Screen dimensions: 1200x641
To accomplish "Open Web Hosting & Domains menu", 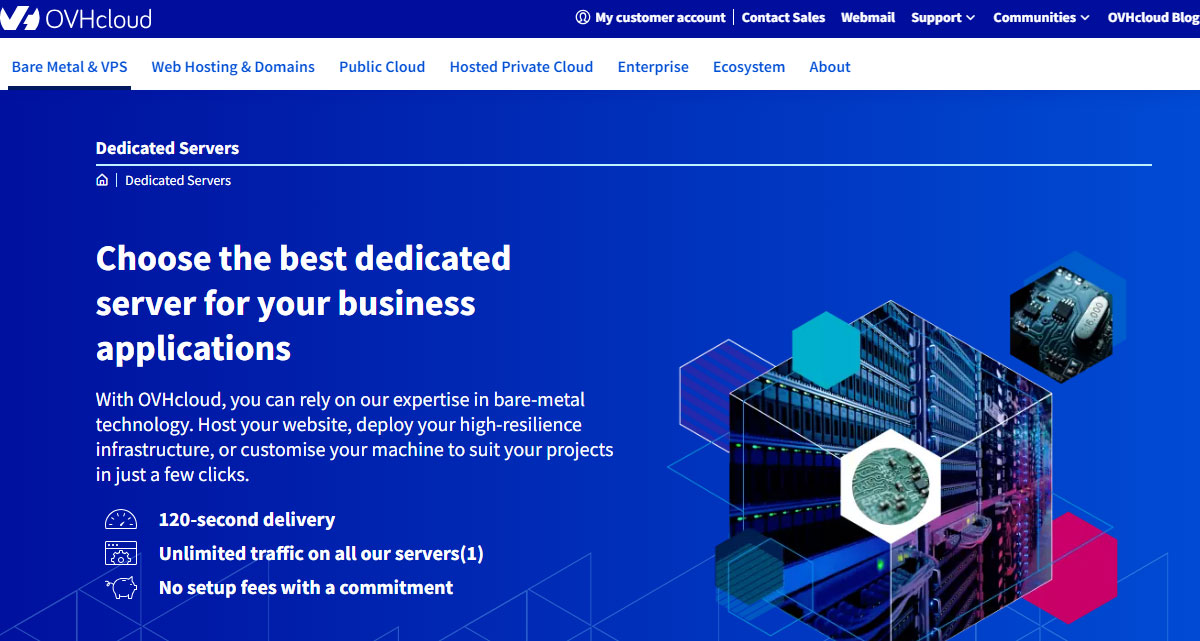I will point(233,67).
